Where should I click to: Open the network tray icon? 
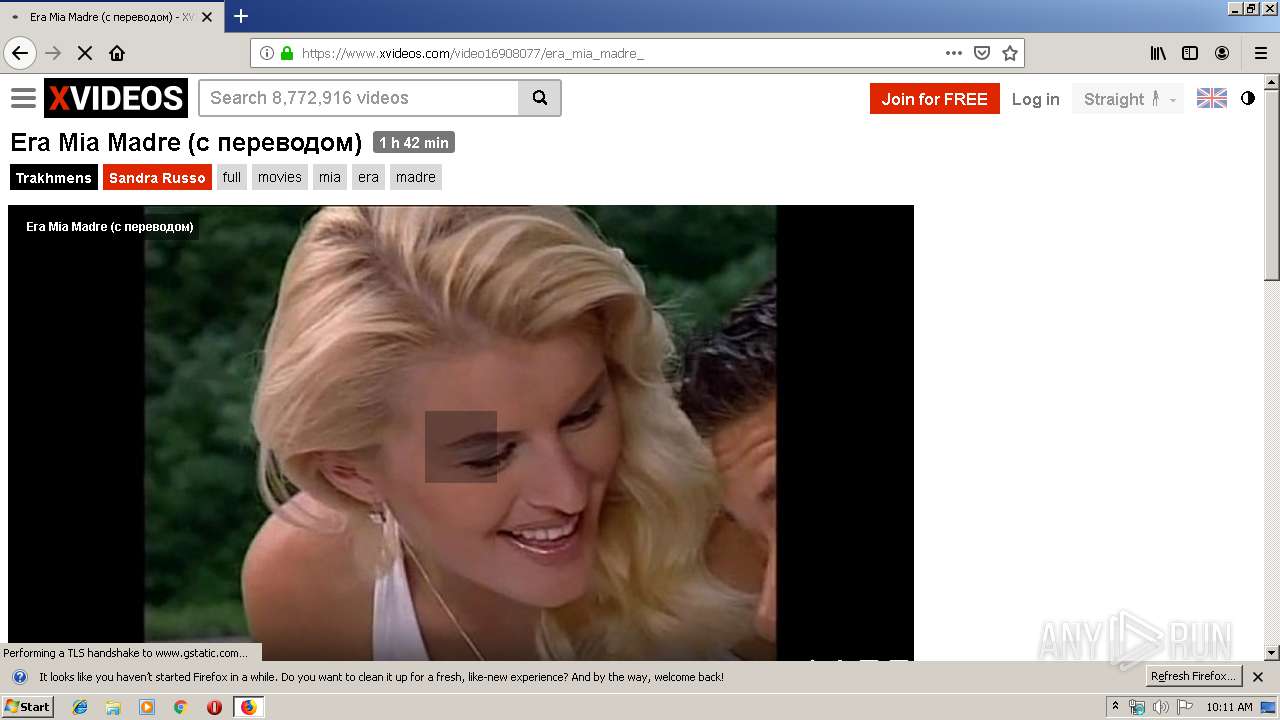click(x=1137, y=707)
